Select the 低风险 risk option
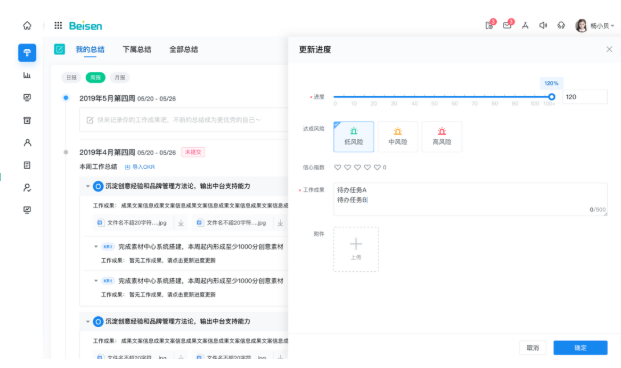The width and height of the screenshot is (621, 368). pyautogui.click(x=354, y=137)
